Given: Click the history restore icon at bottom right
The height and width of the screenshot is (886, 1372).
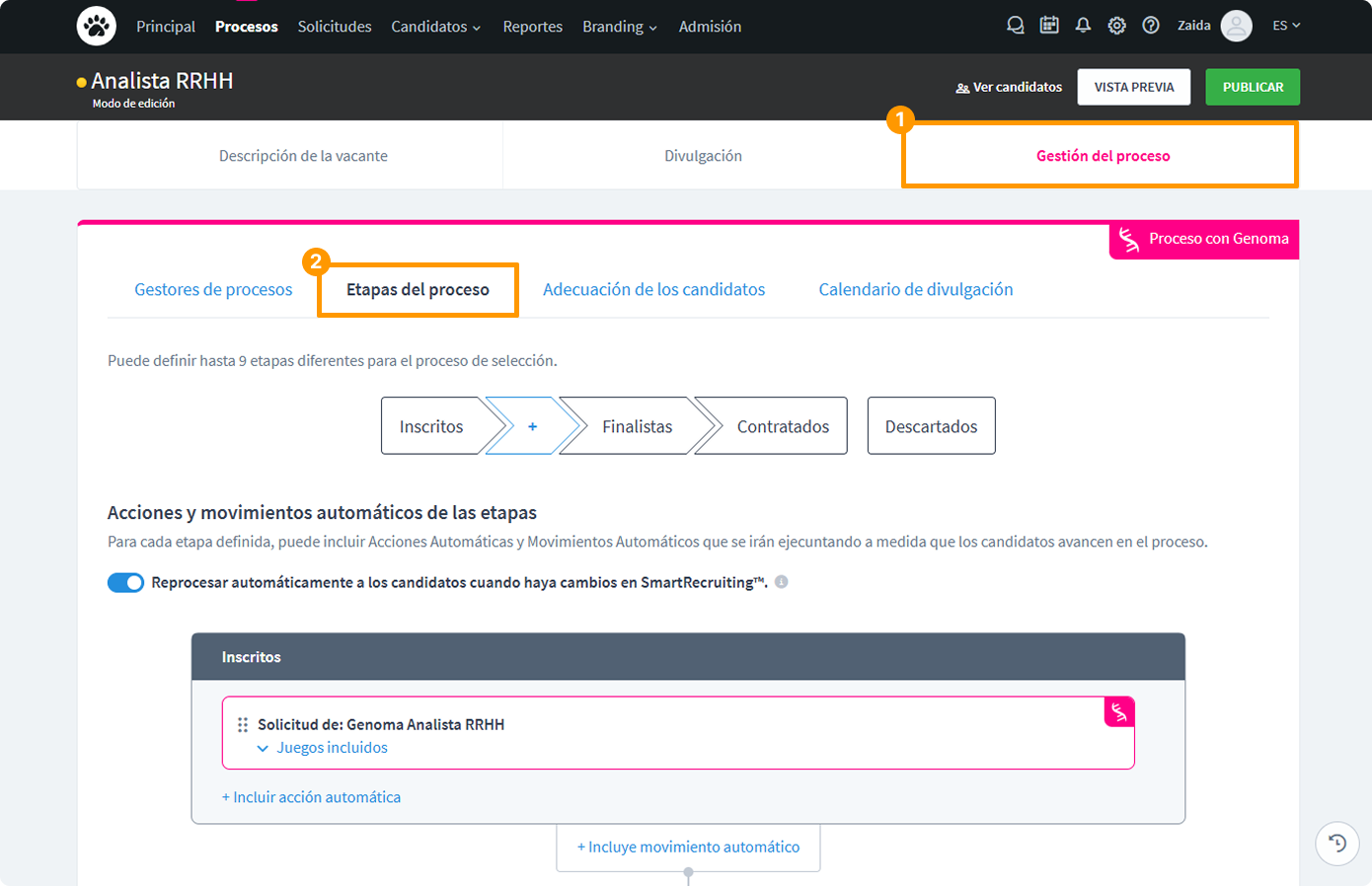Looking at the screenshot, I should click(1337, 844).
